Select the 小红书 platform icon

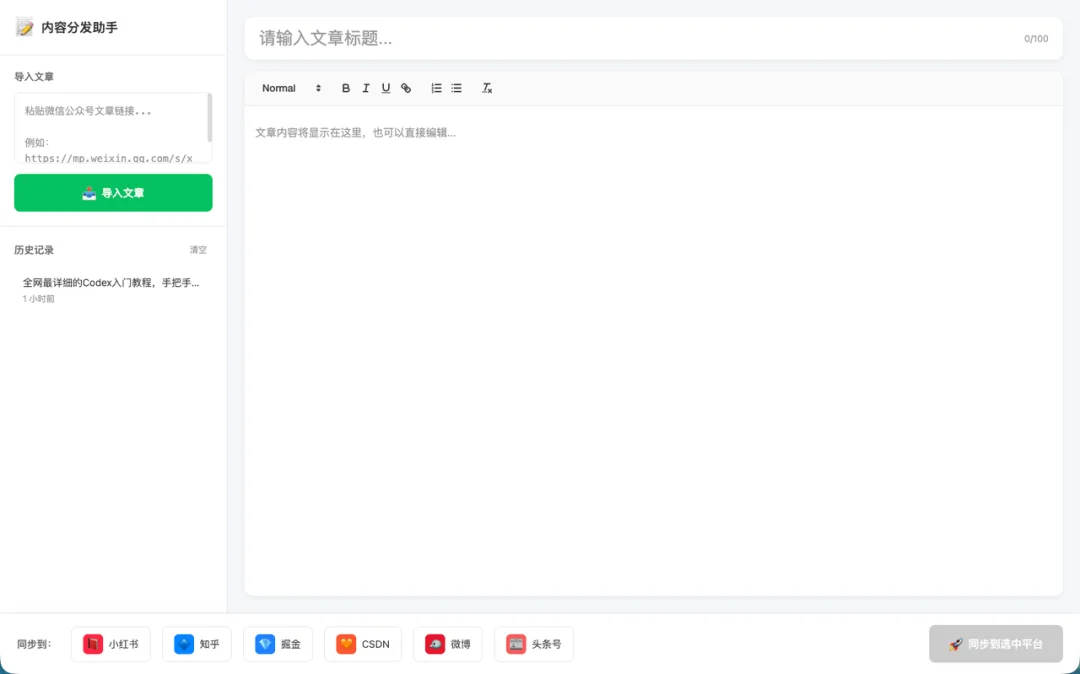click(110, 644)
